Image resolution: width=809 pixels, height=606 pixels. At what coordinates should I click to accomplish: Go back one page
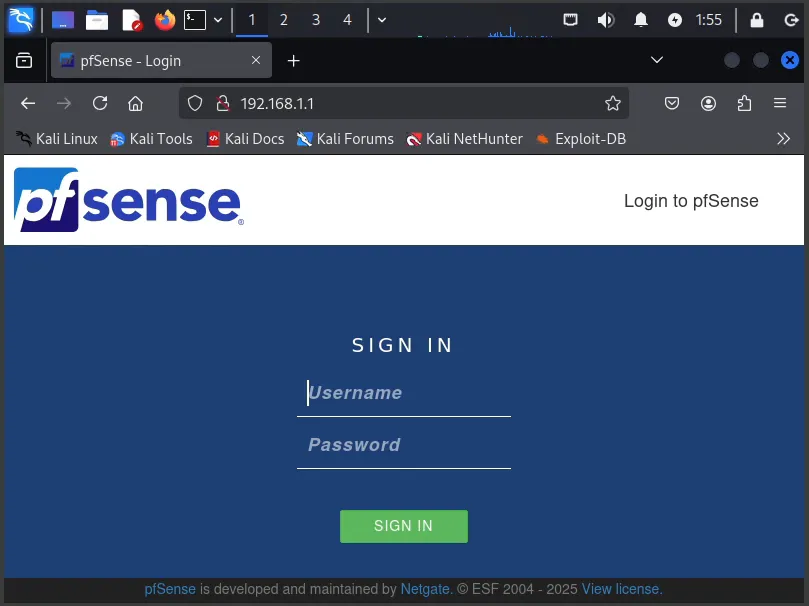28,104
